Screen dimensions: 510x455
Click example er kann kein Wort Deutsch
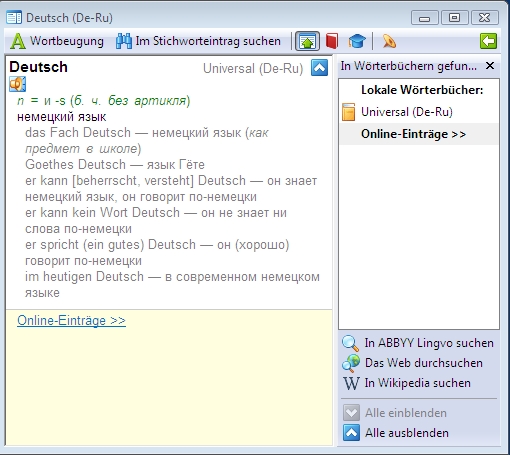pyautogui.click(x=102, y=213)
